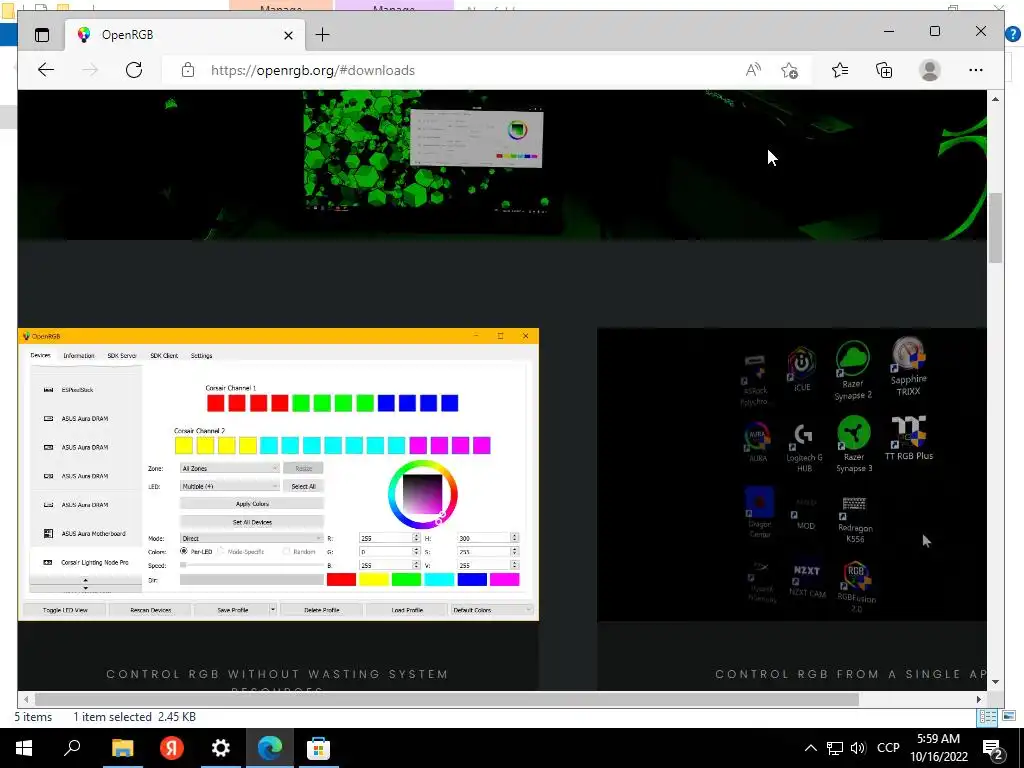This screenshot has width=1024, height=768.
Task: Pick the cyan preset color swatch
Action: click(x=439, y=579)
